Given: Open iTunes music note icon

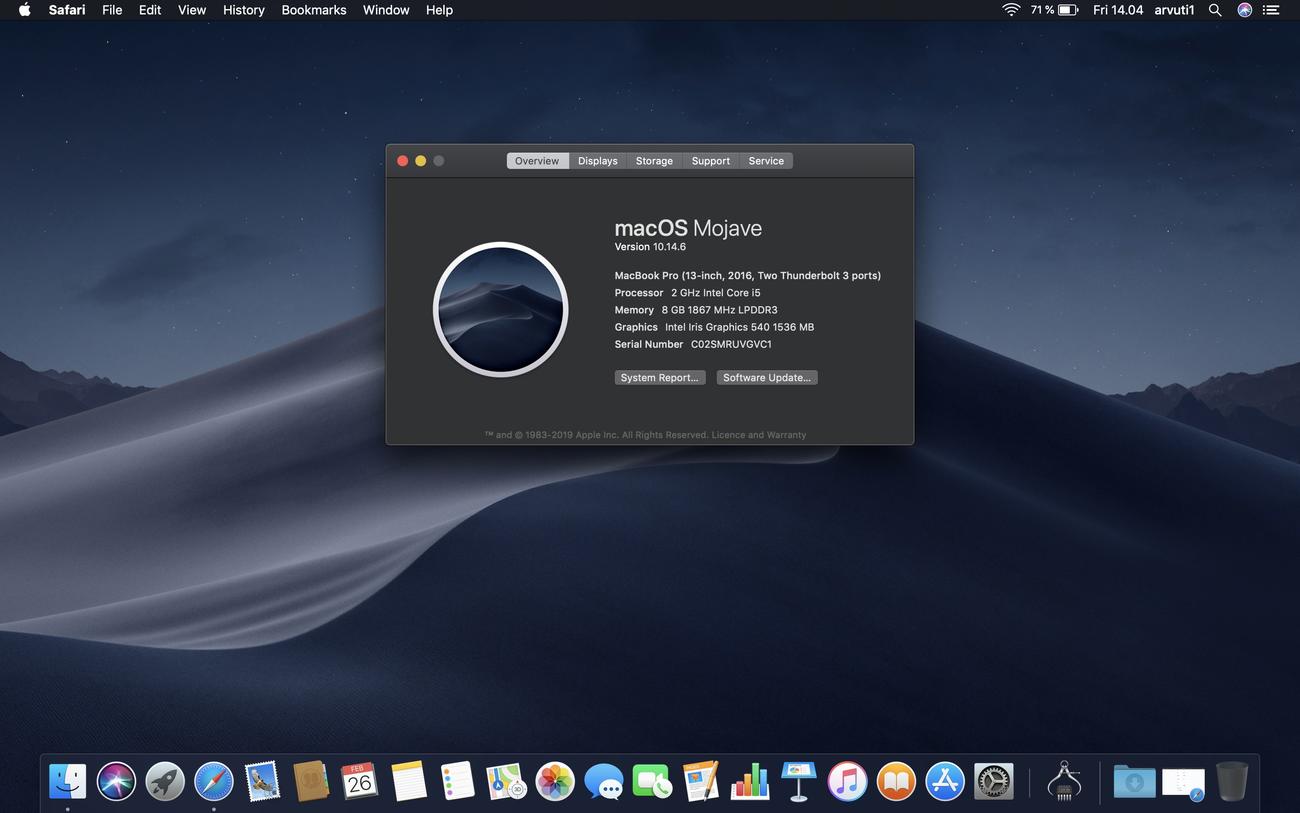Looking at the screenshot, I should pyautogui.click(x=847, y=781).
